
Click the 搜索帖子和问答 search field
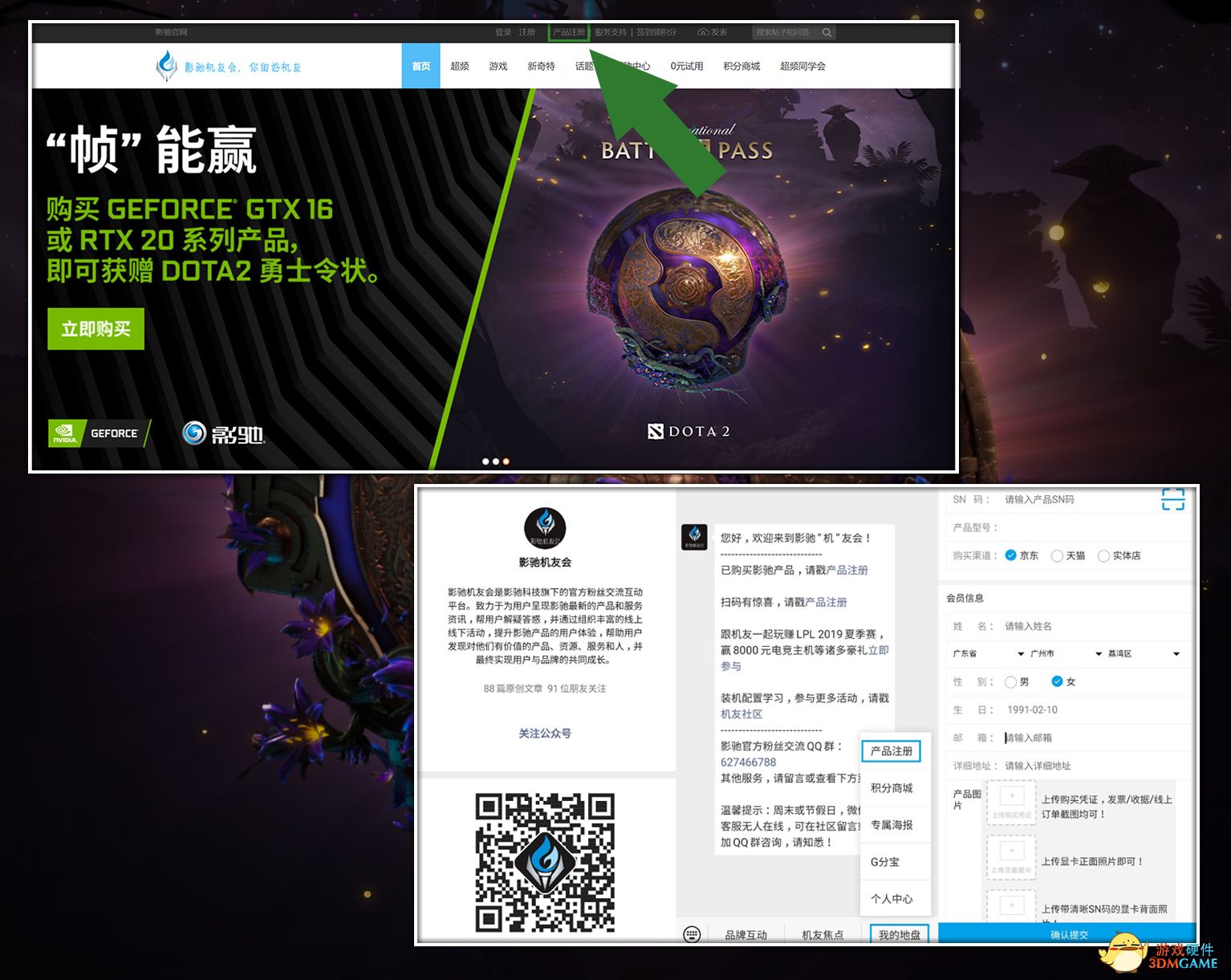pyautogui.click(x=786, y=32)
